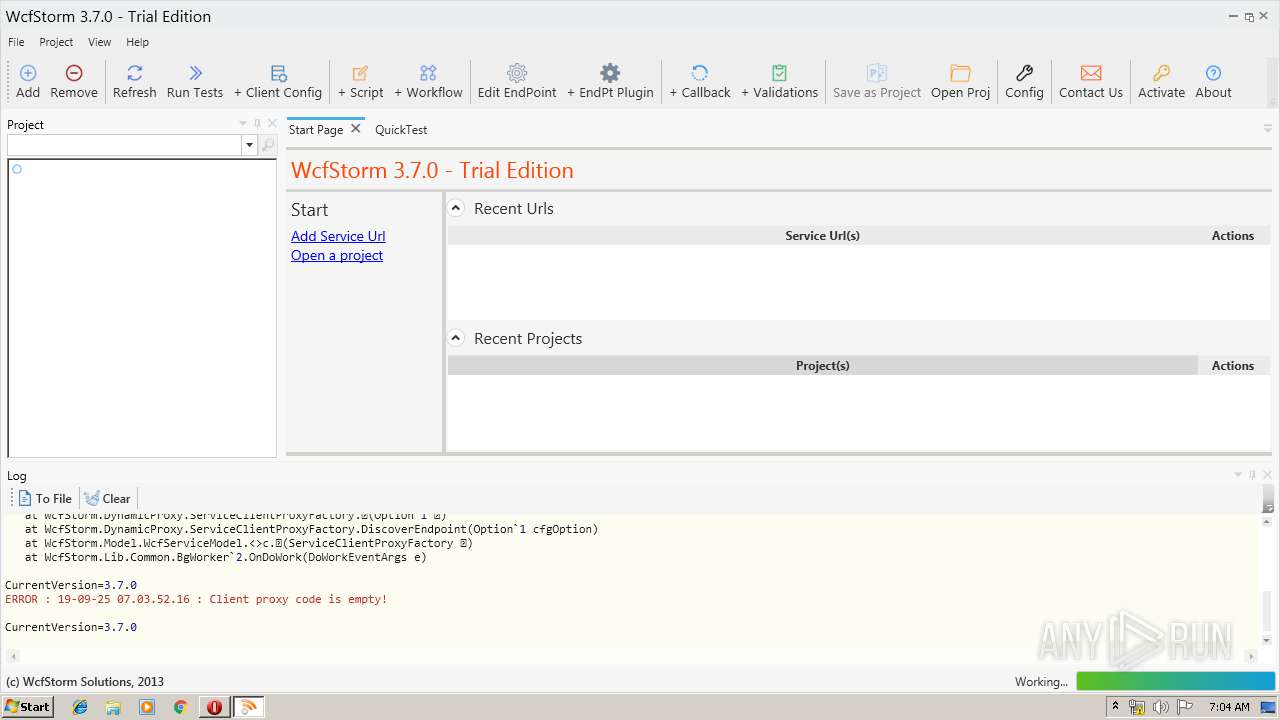Open the Log panel options dropdown

click(1238, 475)
